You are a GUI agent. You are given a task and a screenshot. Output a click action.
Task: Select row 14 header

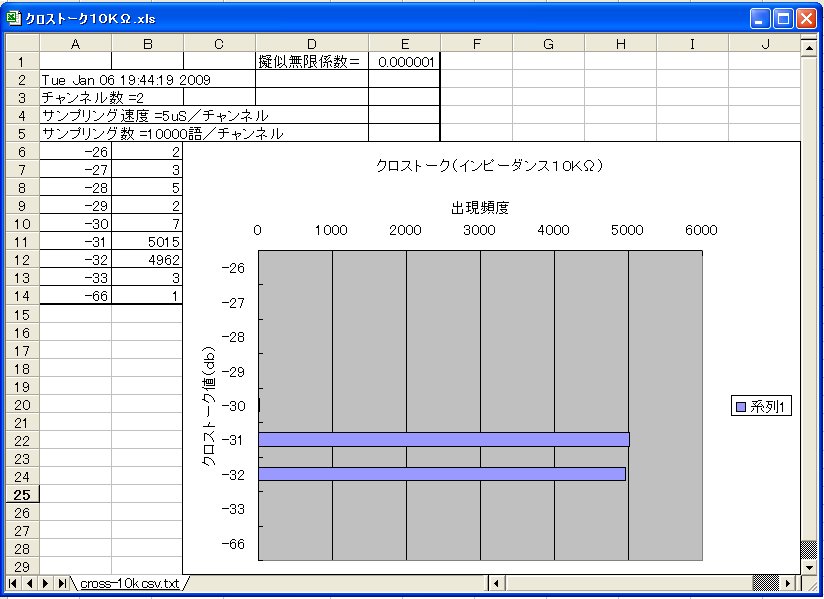[x=22, y=296]
